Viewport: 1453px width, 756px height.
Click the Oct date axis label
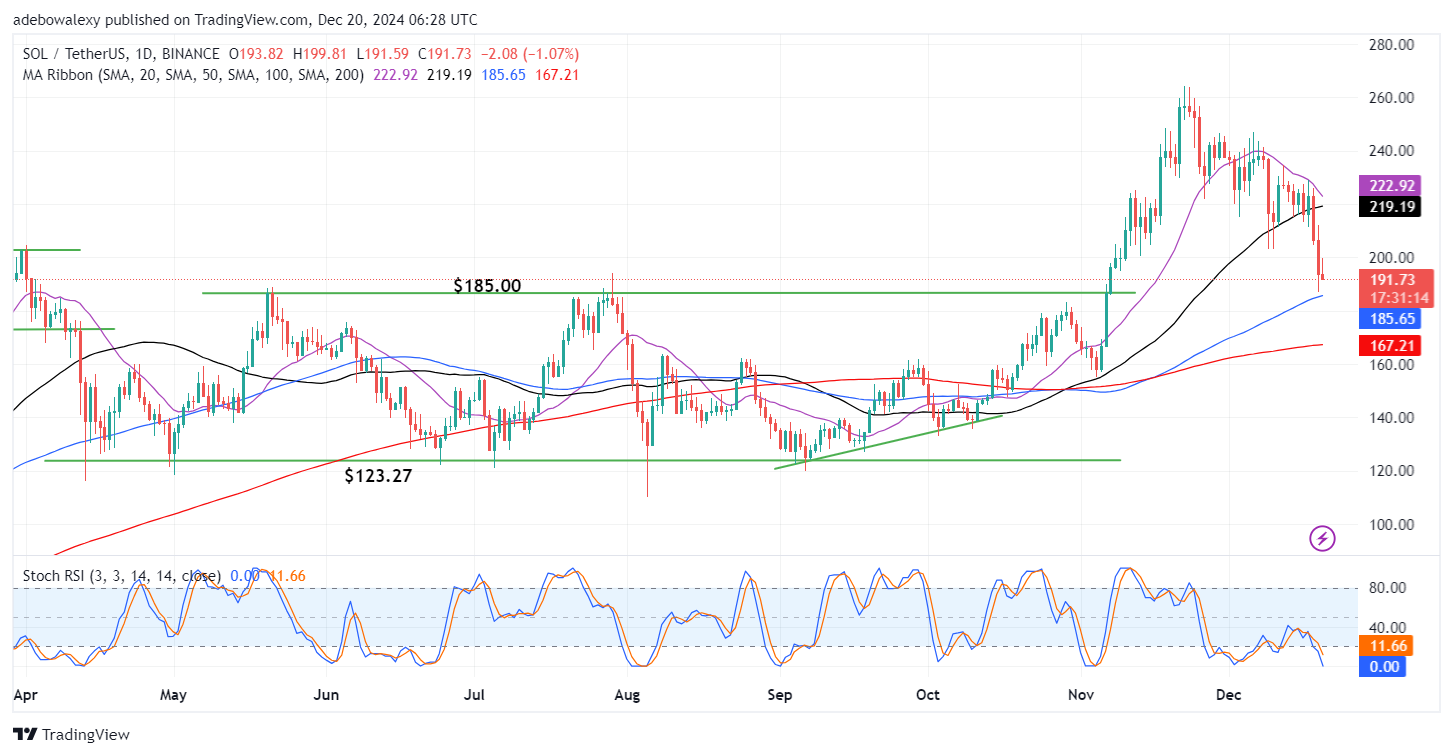[928, 693]
